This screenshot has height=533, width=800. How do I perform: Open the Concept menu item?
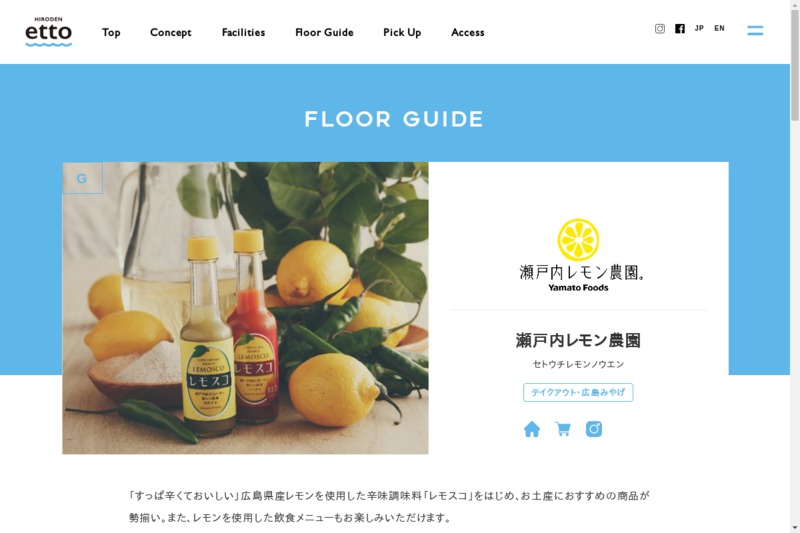click(x=170, y=32)
